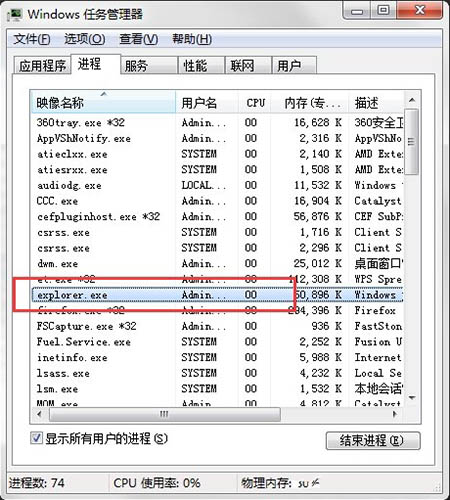
Task: Minimize the Task Manager window
Action: click(x=357, y=11)
